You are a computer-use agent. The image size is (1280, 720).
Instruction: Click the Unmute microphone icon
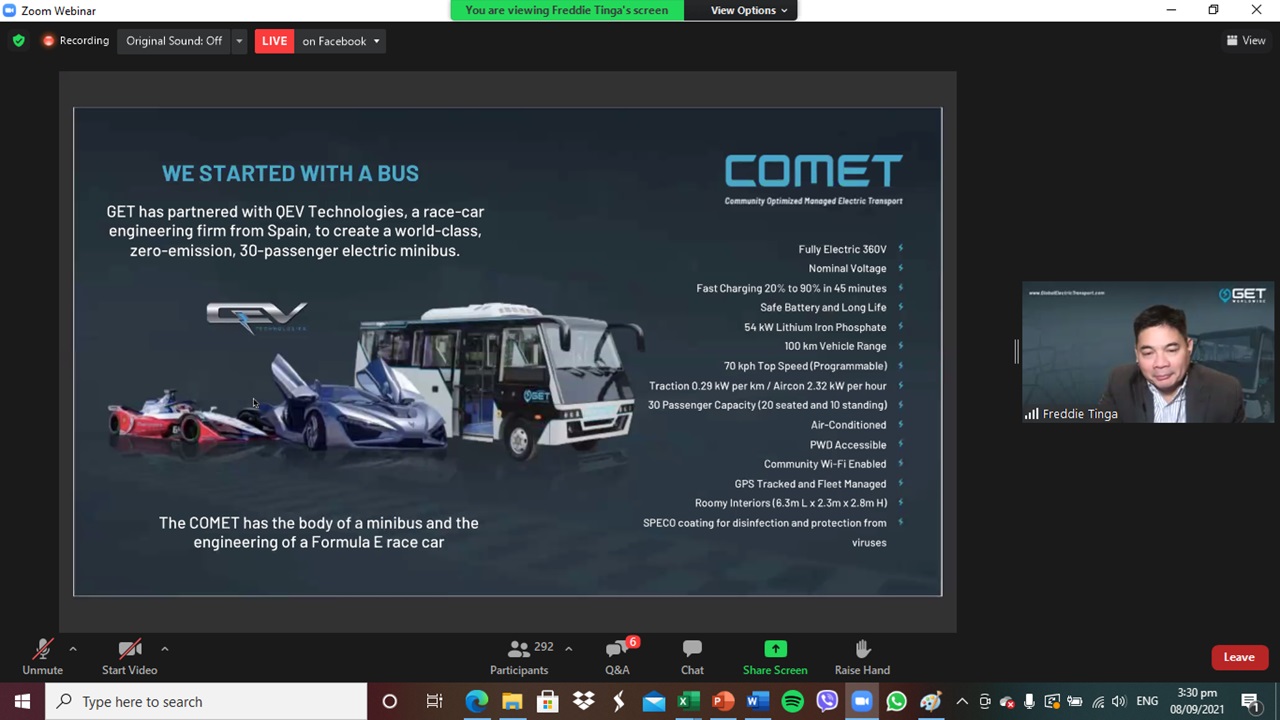[42, 650]
